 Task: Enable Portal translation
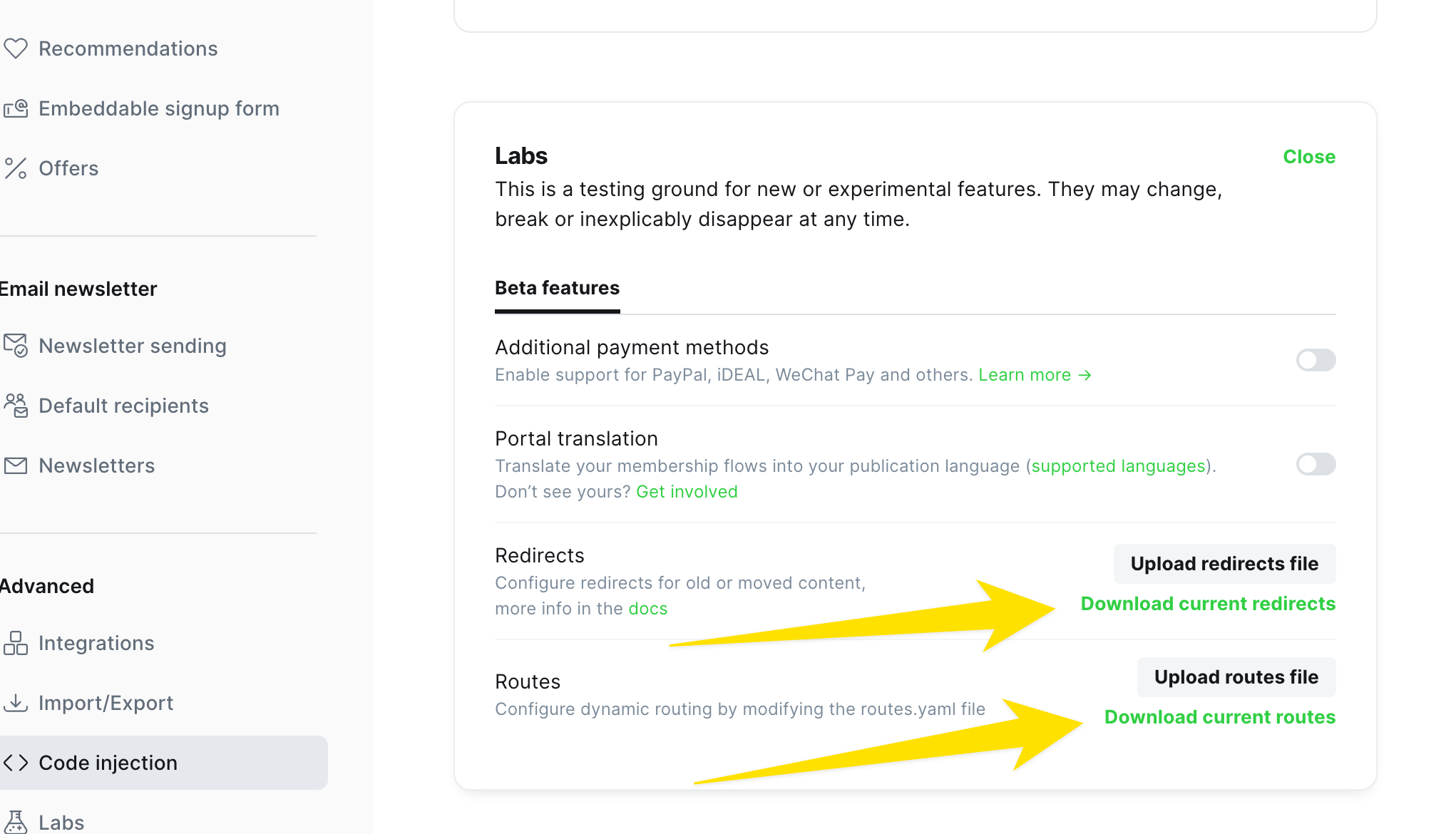point(1316,464)
